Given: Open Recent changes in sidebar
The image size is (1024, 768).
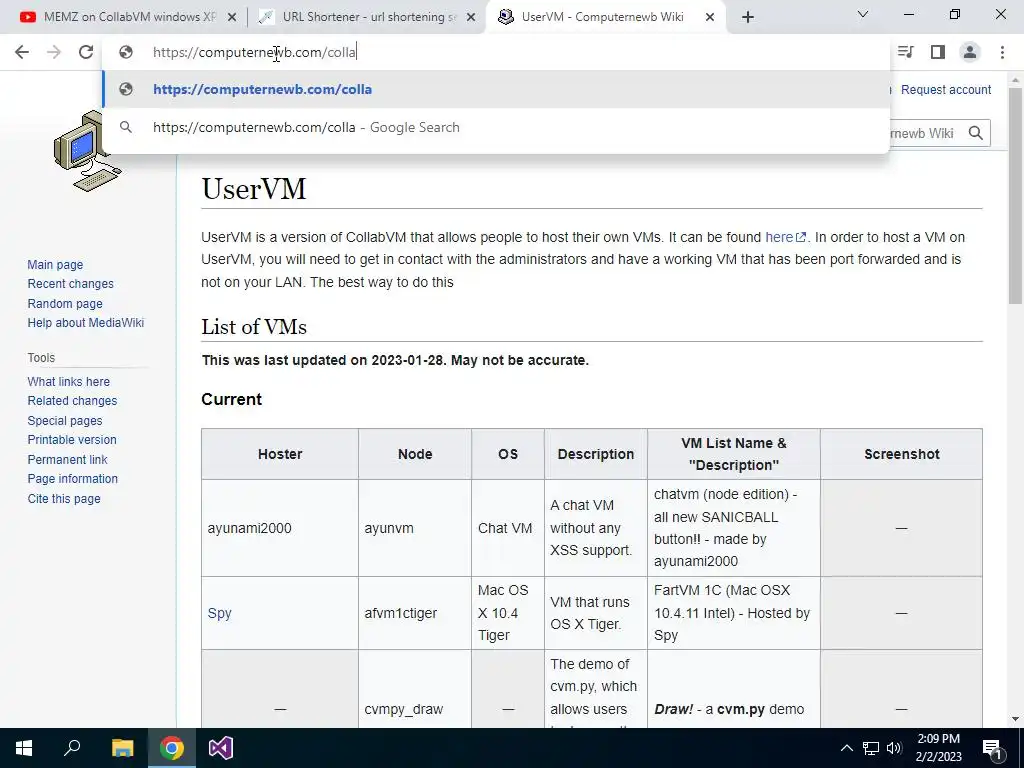Looking at the screenshot, I should click(x=71, y=283).
